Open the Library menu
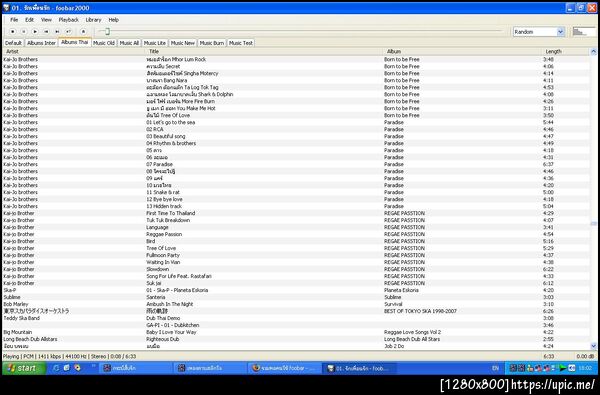 click(x=93, y=20)
